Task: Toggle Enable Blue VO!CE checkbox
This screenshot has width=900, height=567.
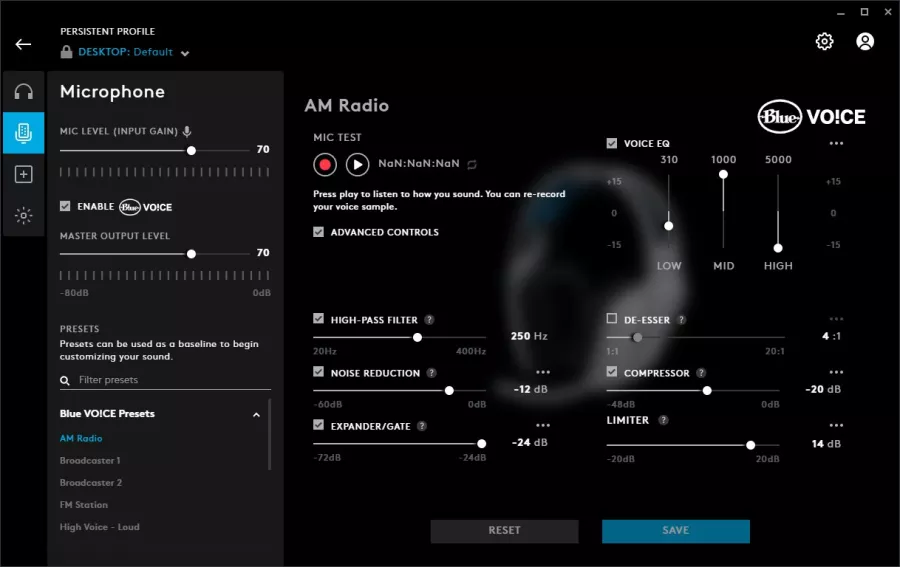Action: [x=65, y=206]
